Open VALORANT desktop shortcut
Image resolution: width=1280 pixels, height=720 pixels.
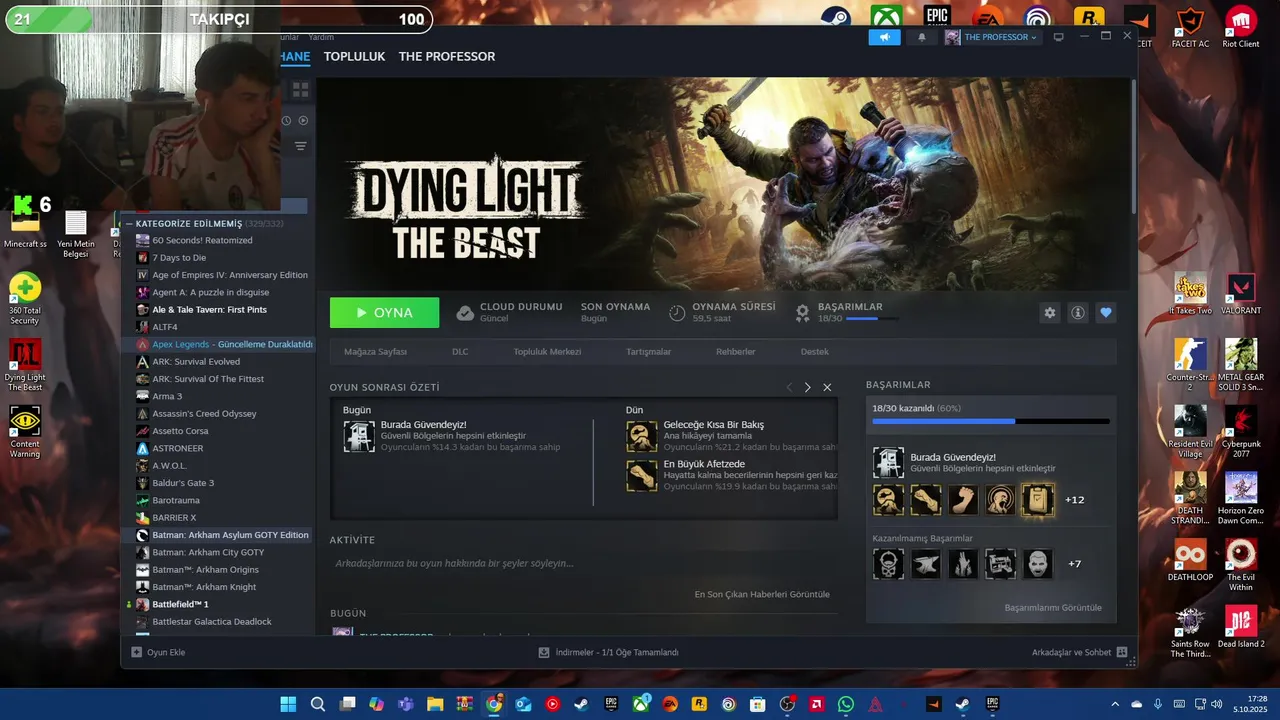1241,295
